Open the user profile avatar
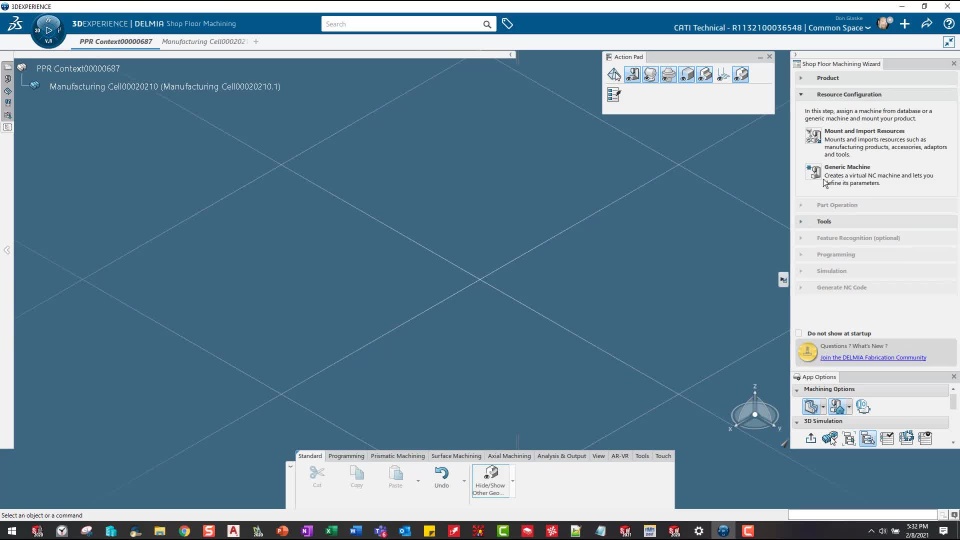The height and width of the screenshot is (540, 960). pos(883,24)
